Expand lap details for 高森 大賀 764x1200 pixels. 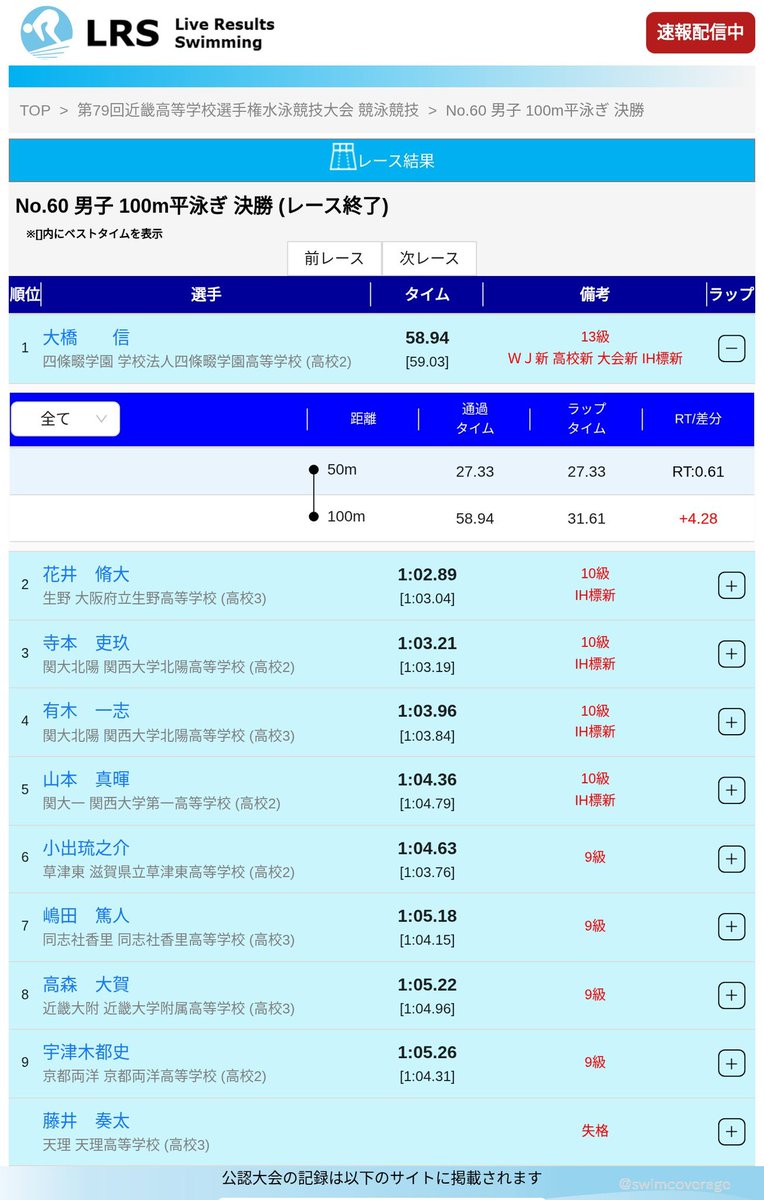pos(731,996)
